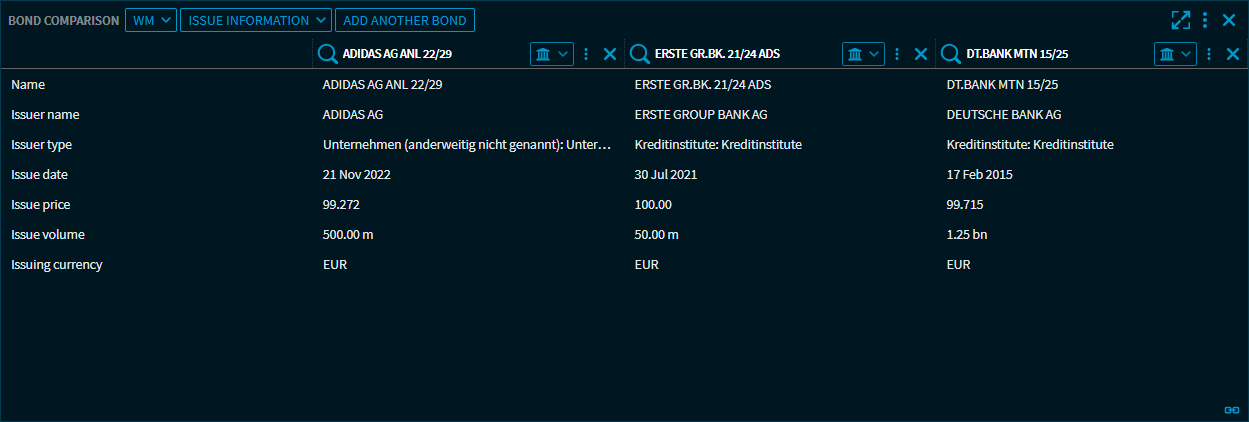The height and width of the screenshot is (422, 1249).
Task: Open the exchange dropdown for the DT.BANK bond
Action: [1176, 54]
